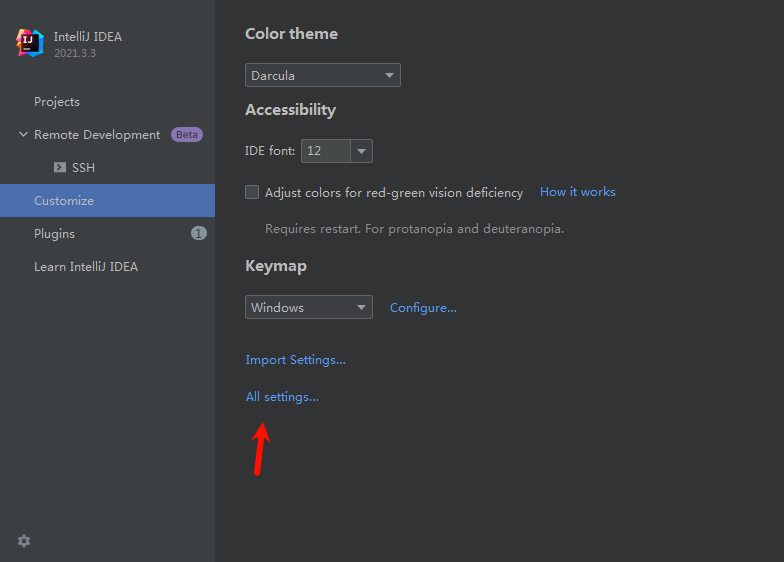Click the Import Settings... link

pyautogui.click(x=296, y=360)
